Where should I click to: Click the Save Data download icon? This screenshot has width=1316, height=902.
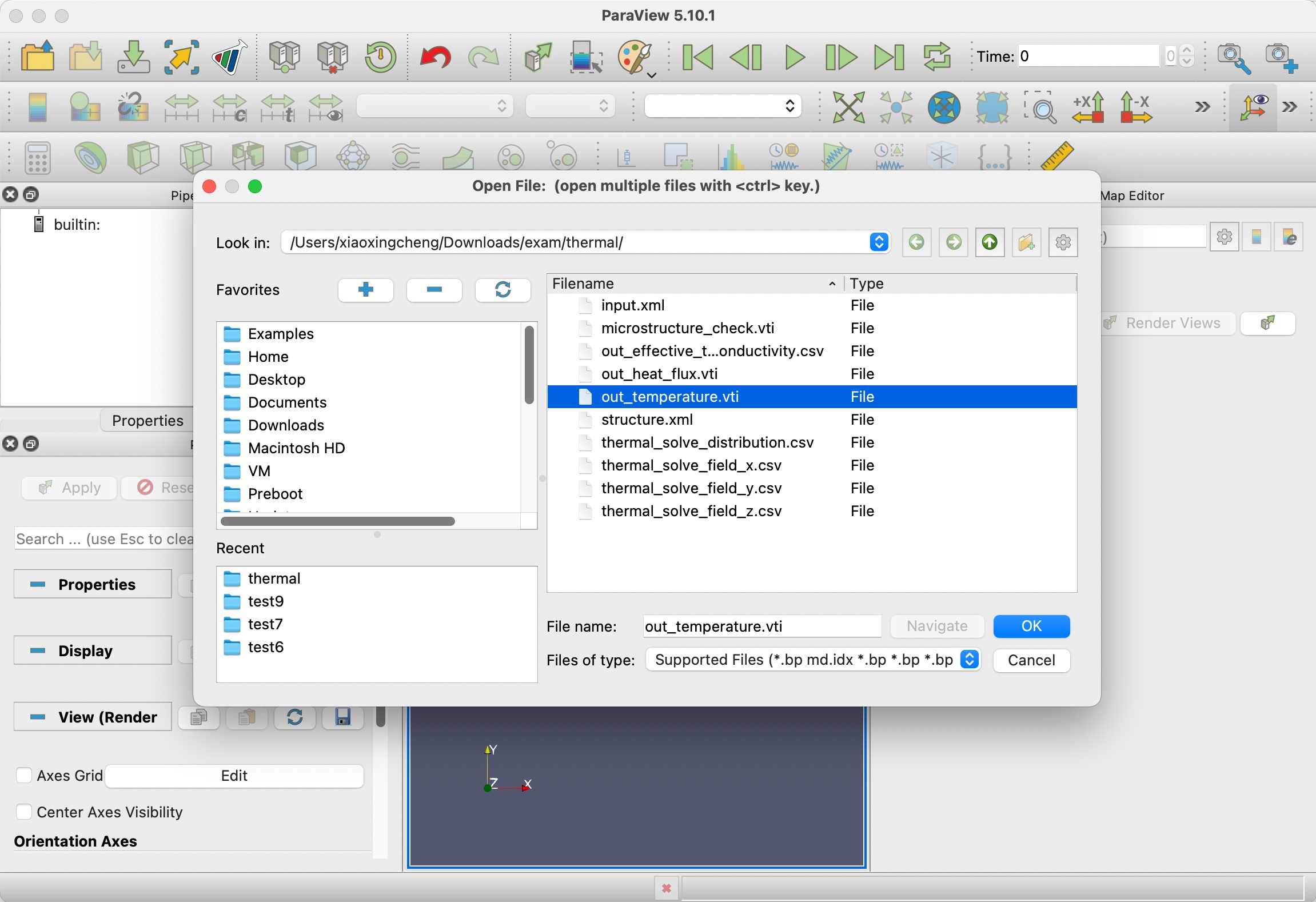[x=133, y=57]
